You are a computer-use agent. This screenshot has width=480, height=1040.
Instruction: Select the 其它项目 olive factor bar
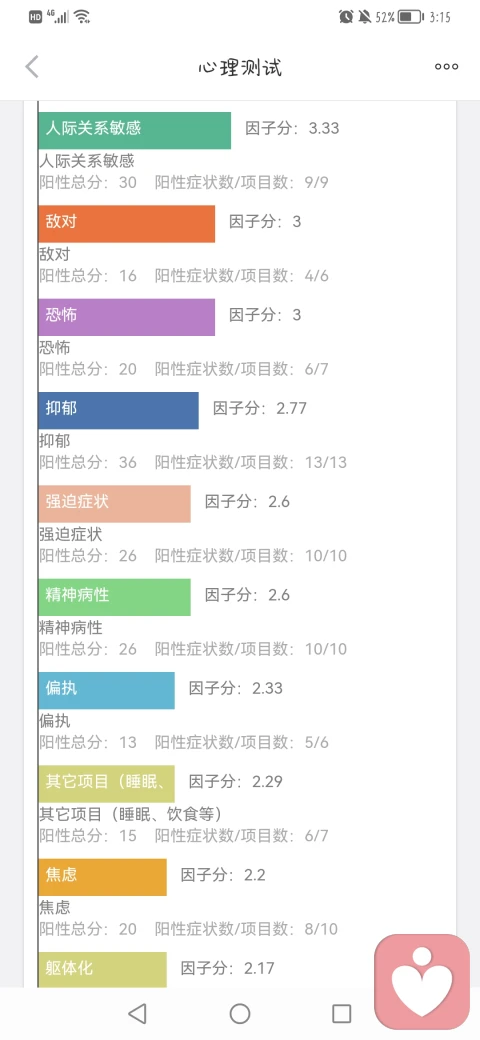[107, 784]
